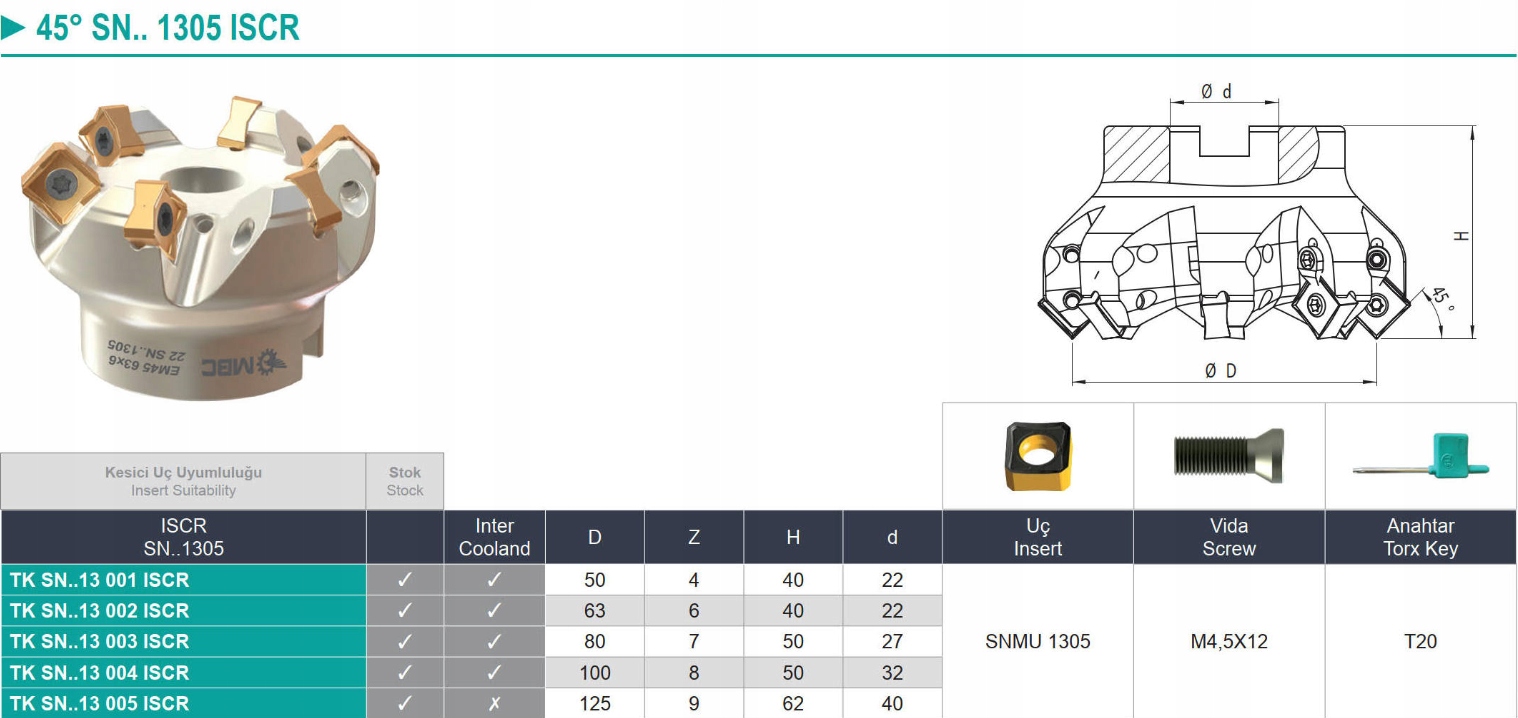The image size is (1518, 718).
Task: Click the "Kesici Uç Uyumluluğu" header cell
Action: tap(183, 481)
